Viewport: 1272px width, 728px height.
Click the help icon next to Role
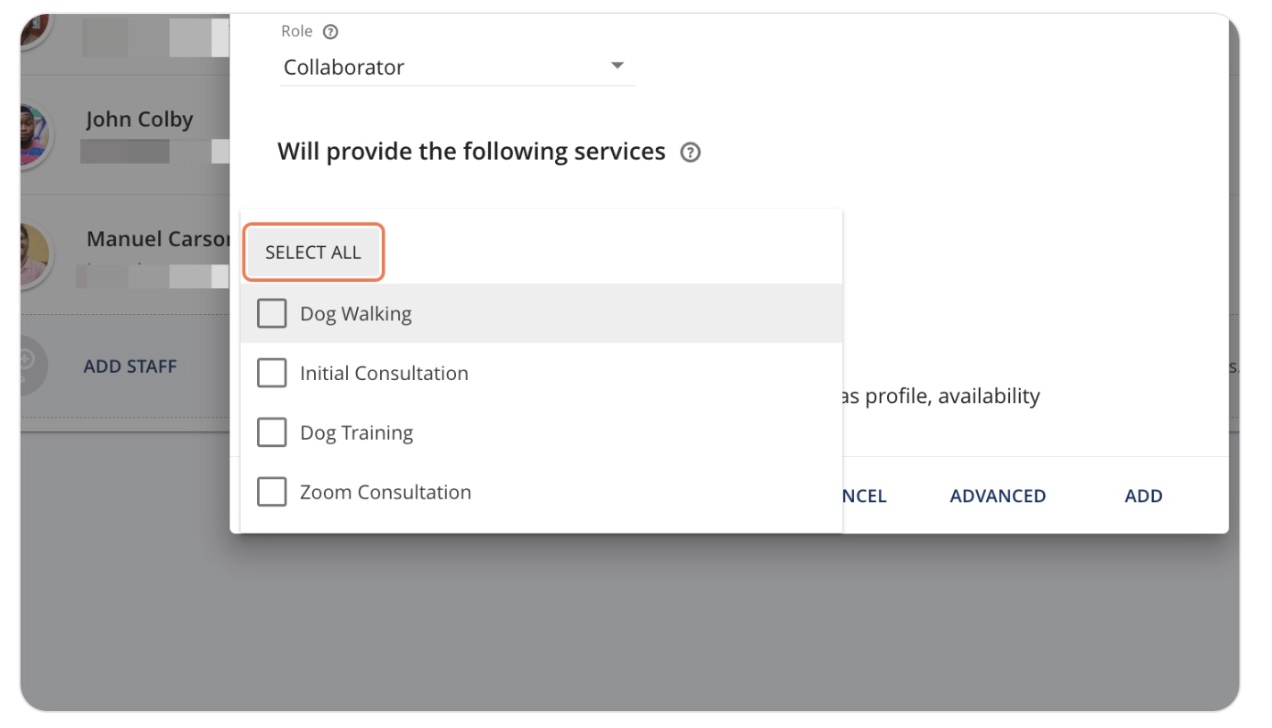click(x=331, y=32)
